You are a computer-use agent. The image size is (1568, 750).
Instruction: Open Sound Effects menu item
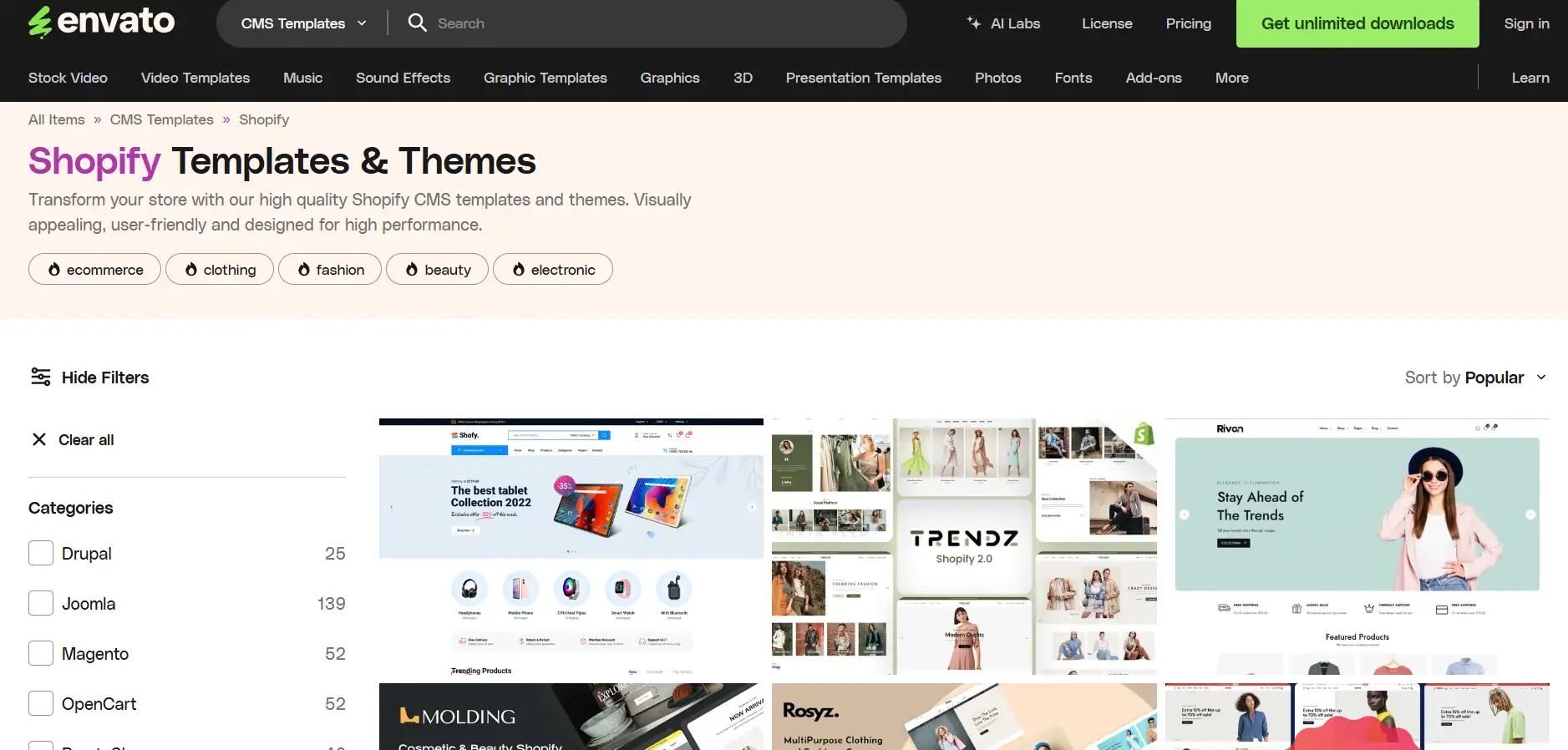pos(403,78)
